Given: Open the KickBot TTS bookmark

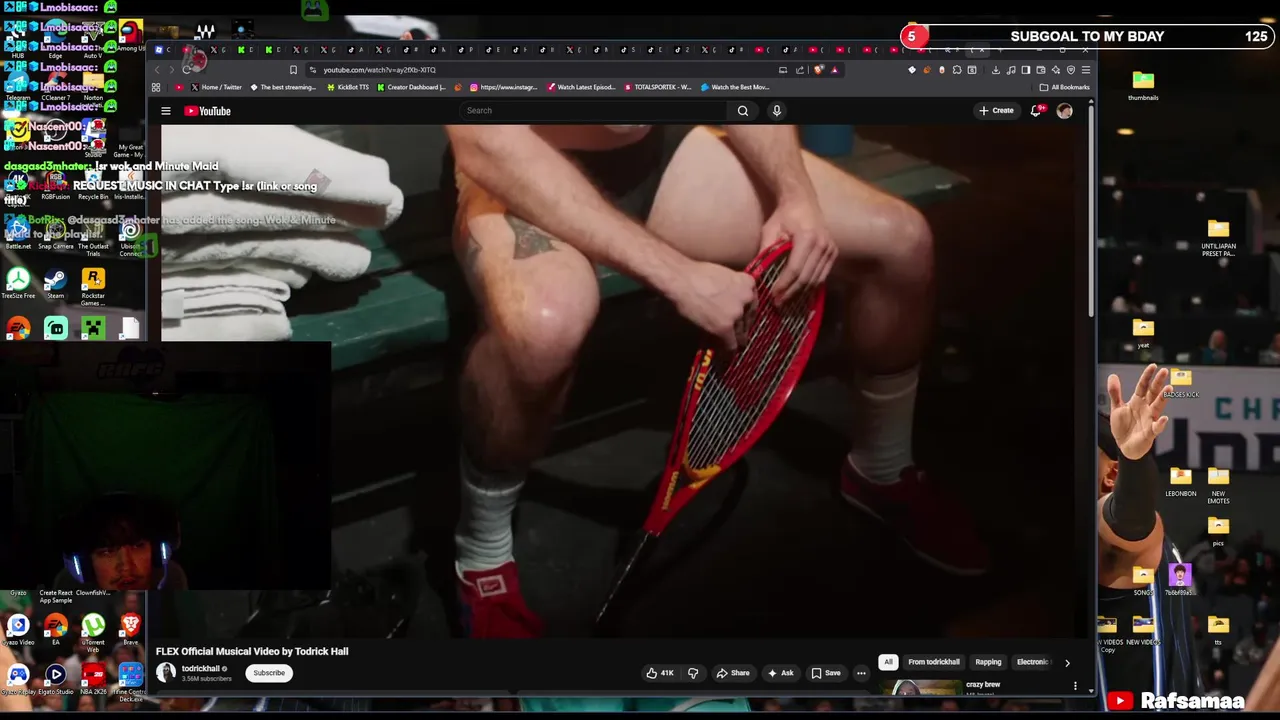Looking at the screenshot, I should tap(348, 87).
